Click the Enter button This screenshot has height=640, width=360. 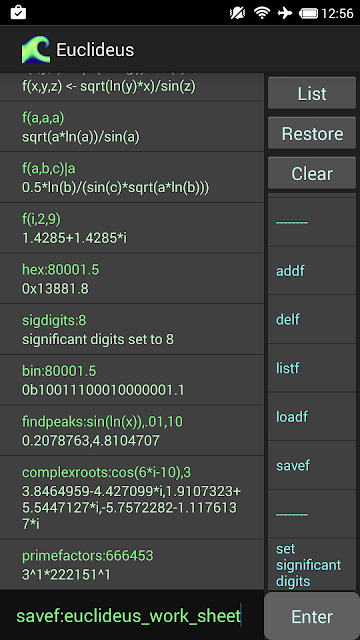coord(312,616)
